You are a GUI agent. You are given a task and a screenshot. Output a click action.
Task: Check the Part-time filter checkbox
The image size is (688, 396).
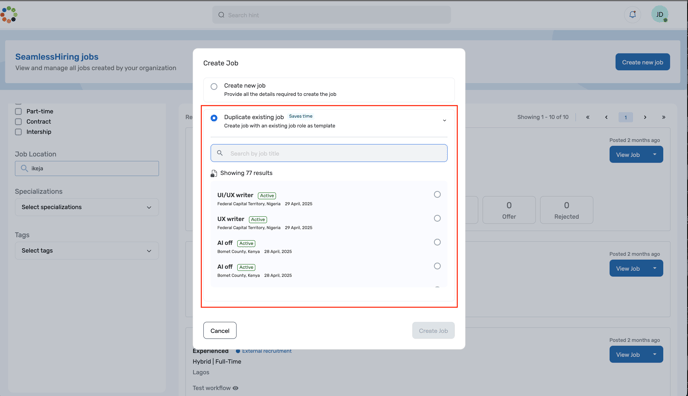point(18,111)
